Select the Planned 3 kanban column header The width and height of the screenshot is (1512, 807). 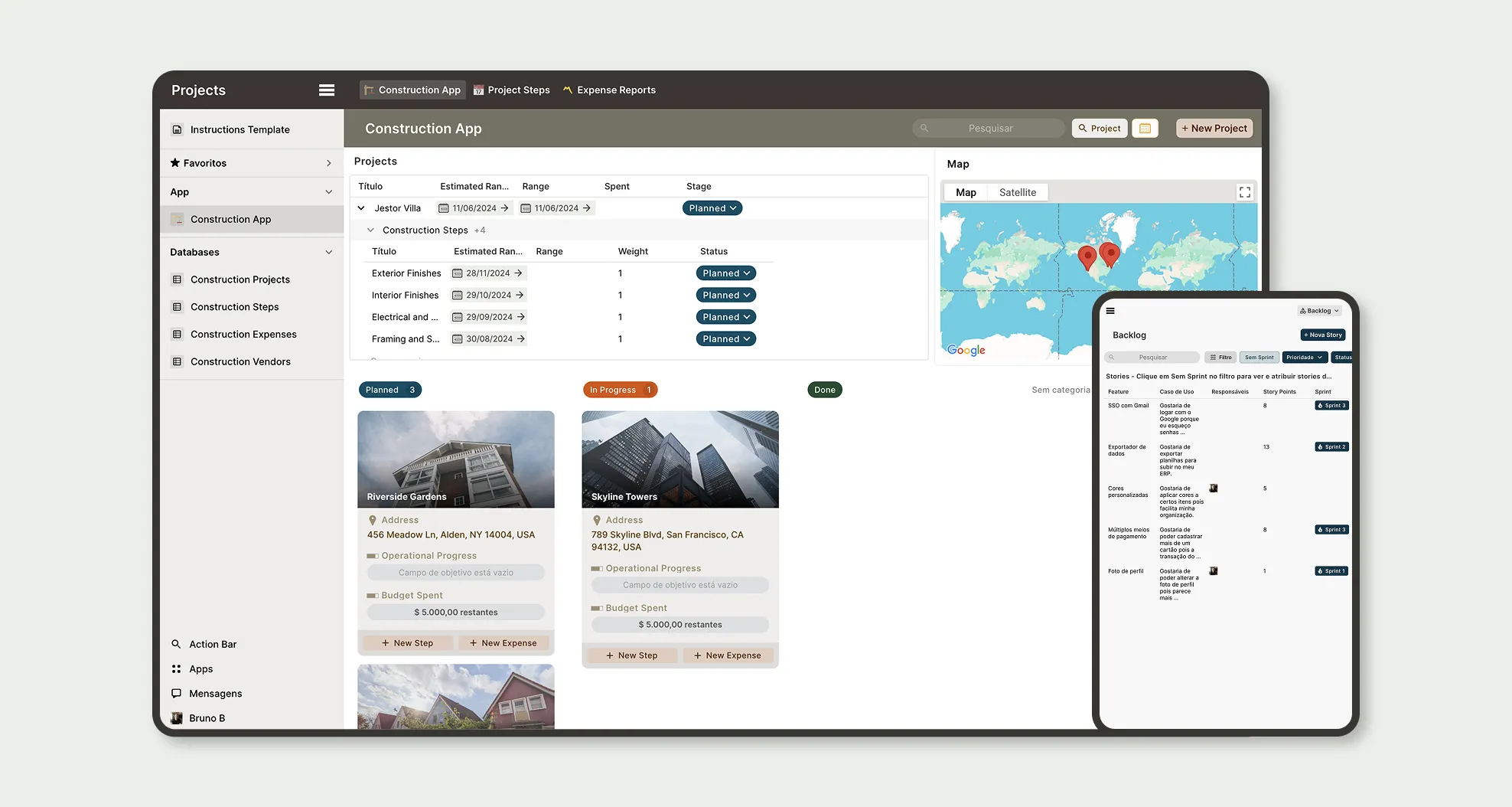[x=390, y=390]
